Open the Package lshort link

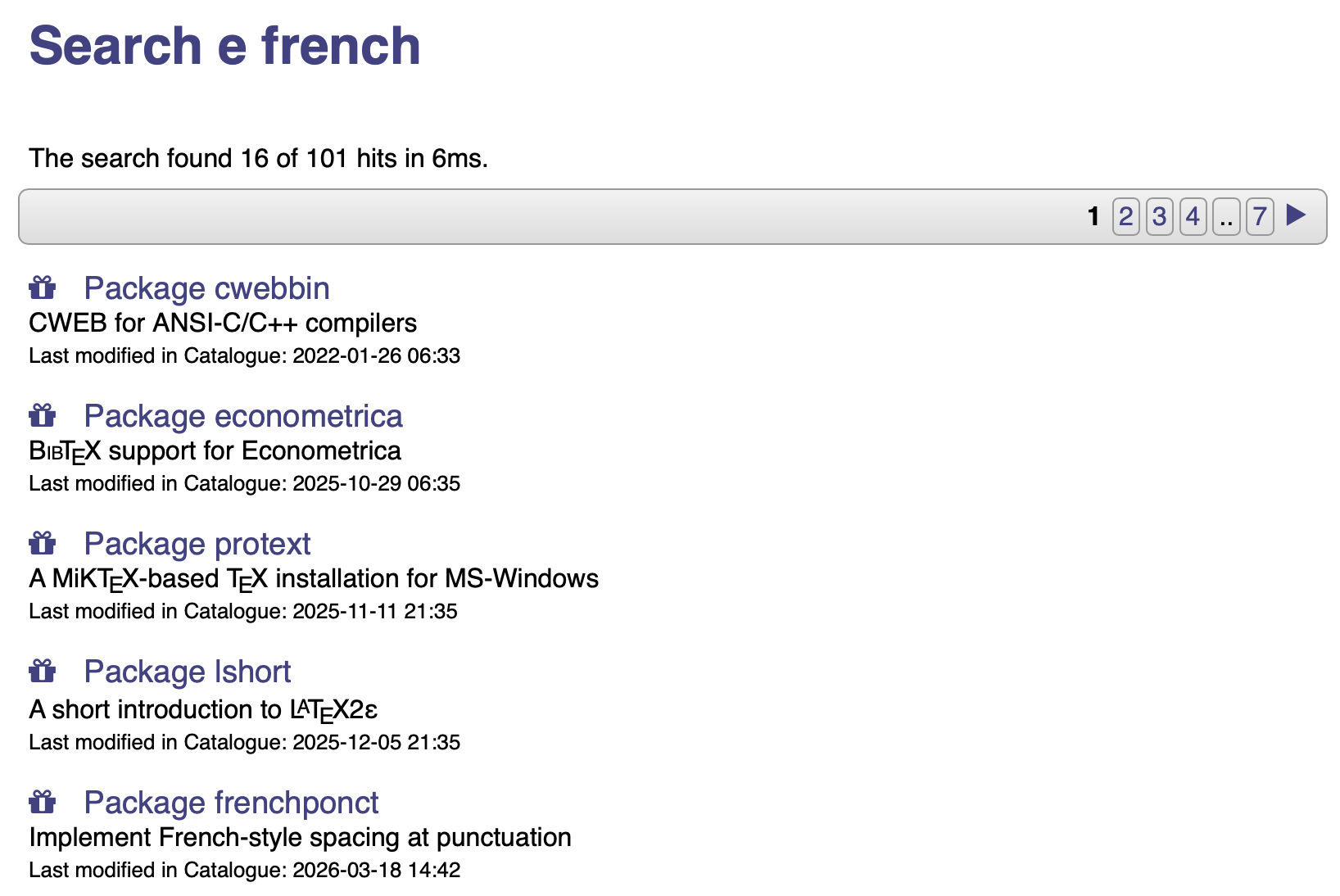[188, 672]
